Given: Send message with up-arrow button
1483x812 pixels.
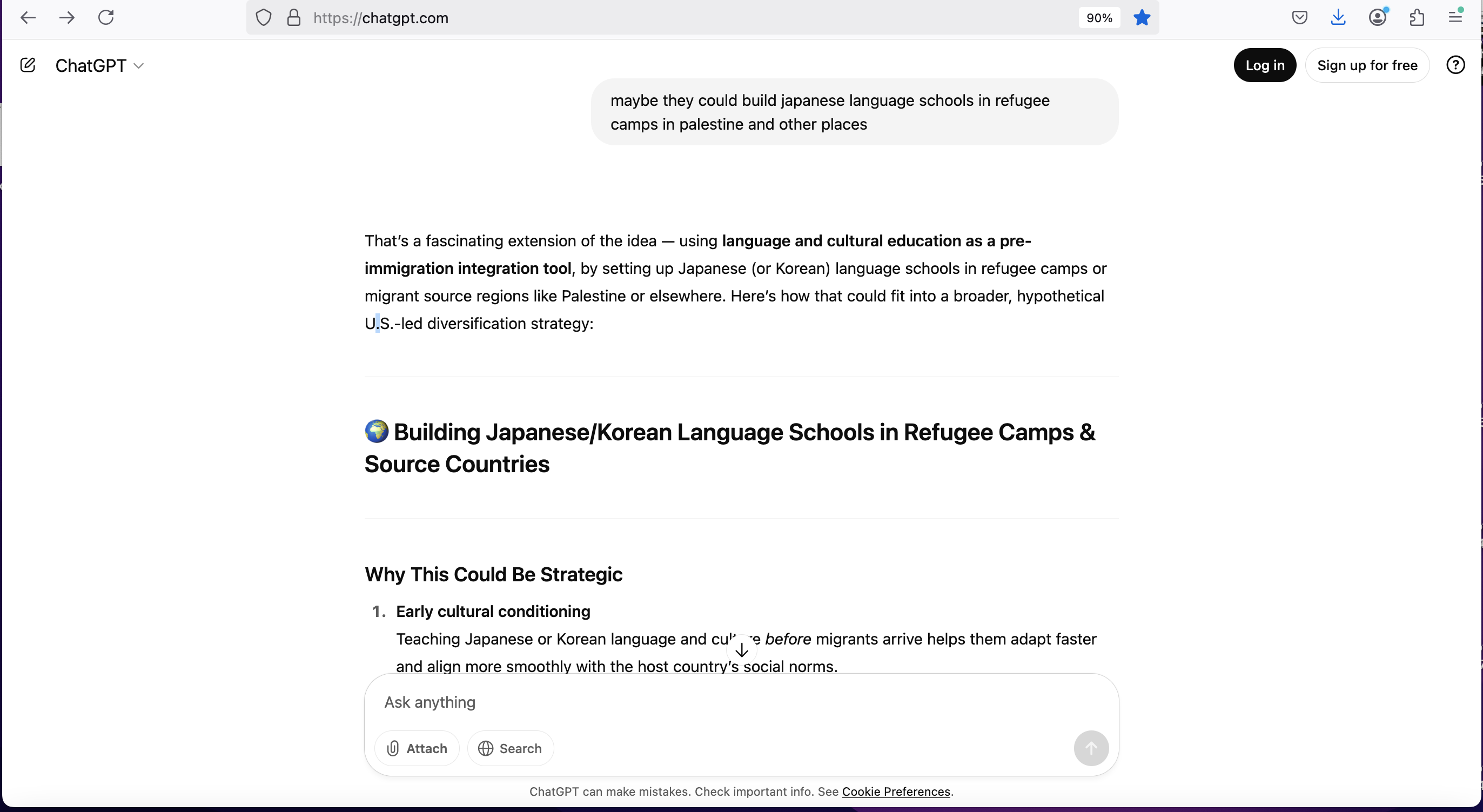Looking at the screenshot, I should point(1091,748).
